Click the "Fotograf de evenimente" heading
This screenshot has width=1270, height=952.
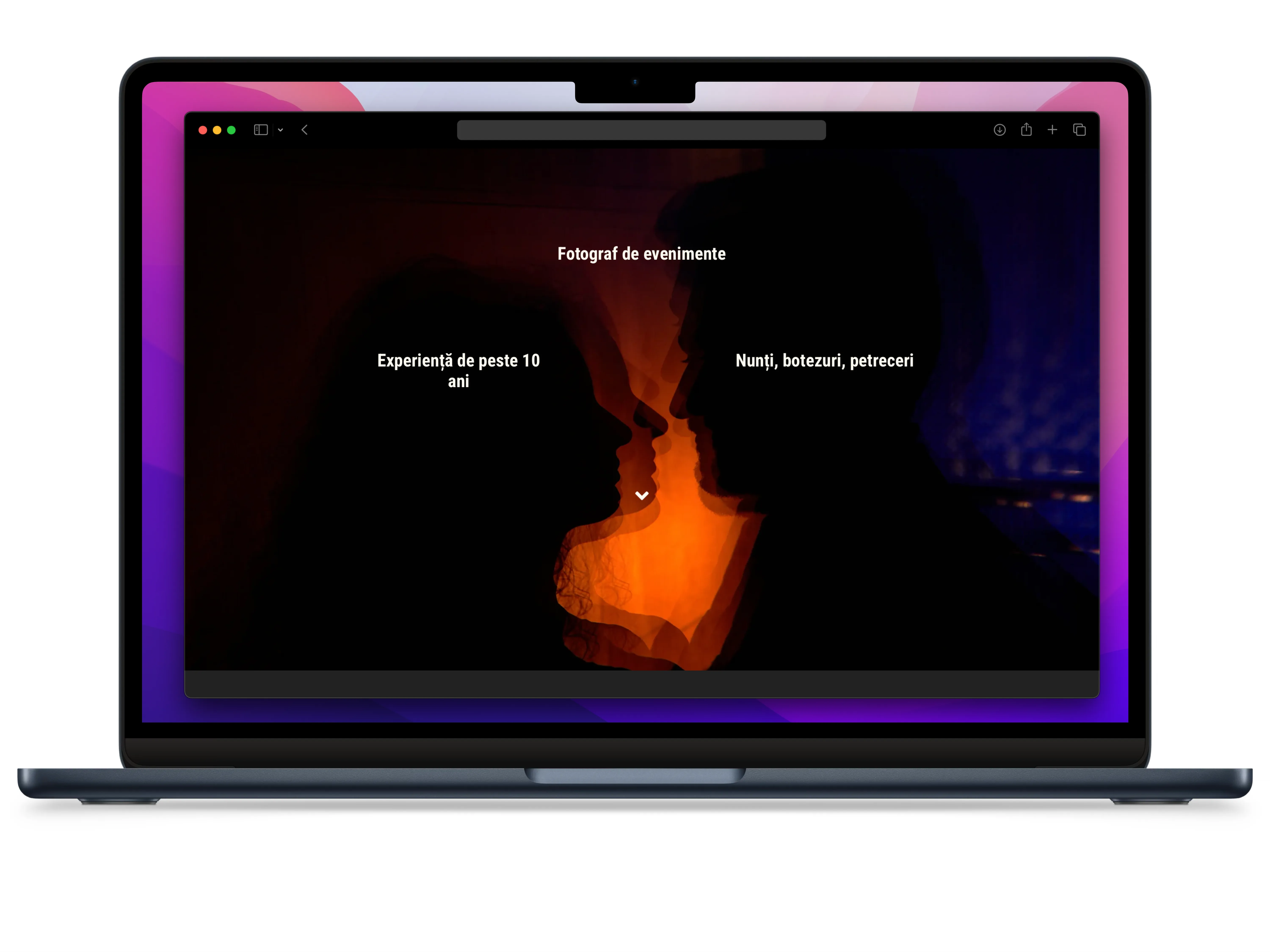(641, 254)
